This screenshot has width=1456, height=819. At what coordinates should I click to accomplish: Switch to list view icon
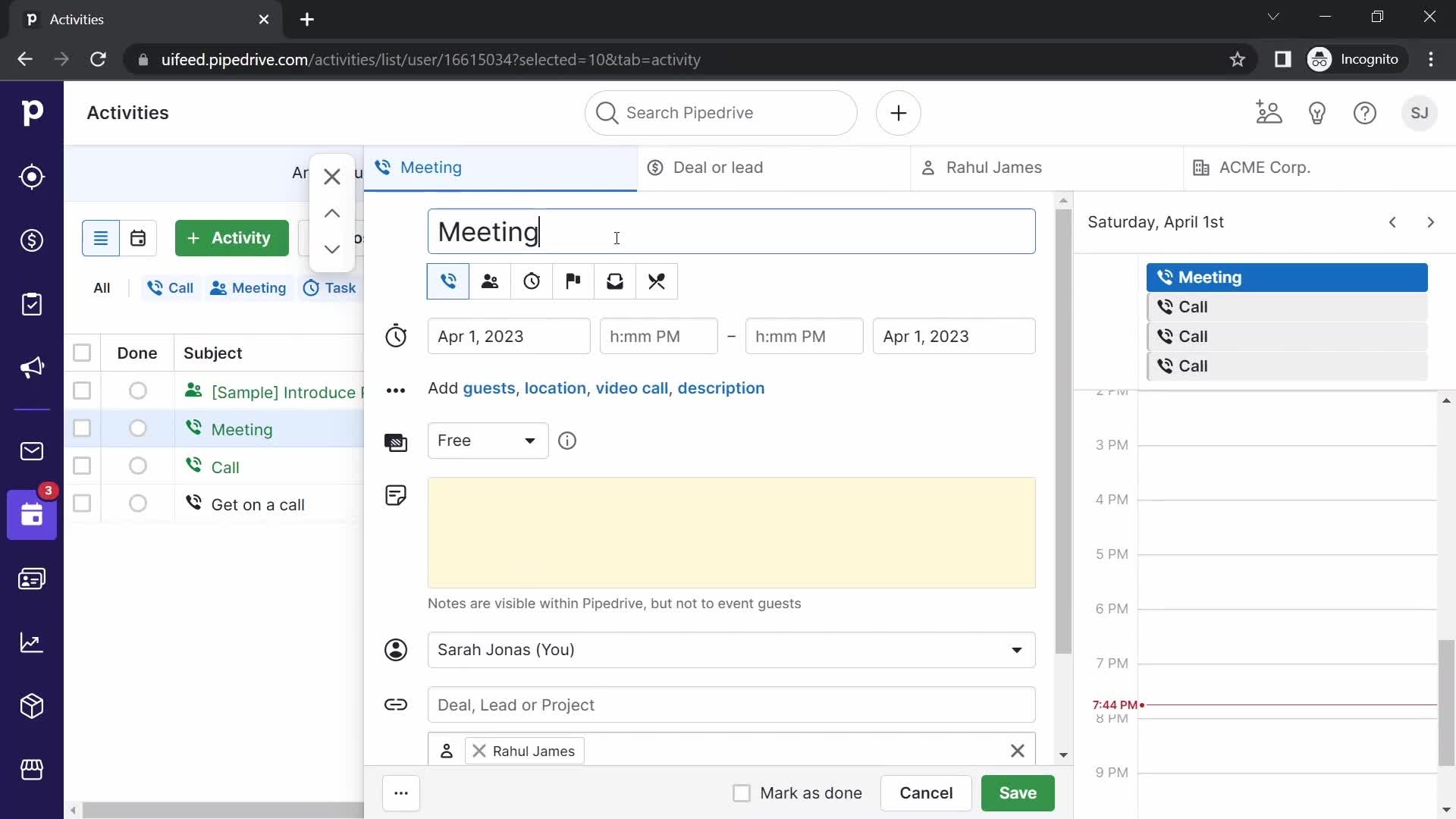(101, 238)
